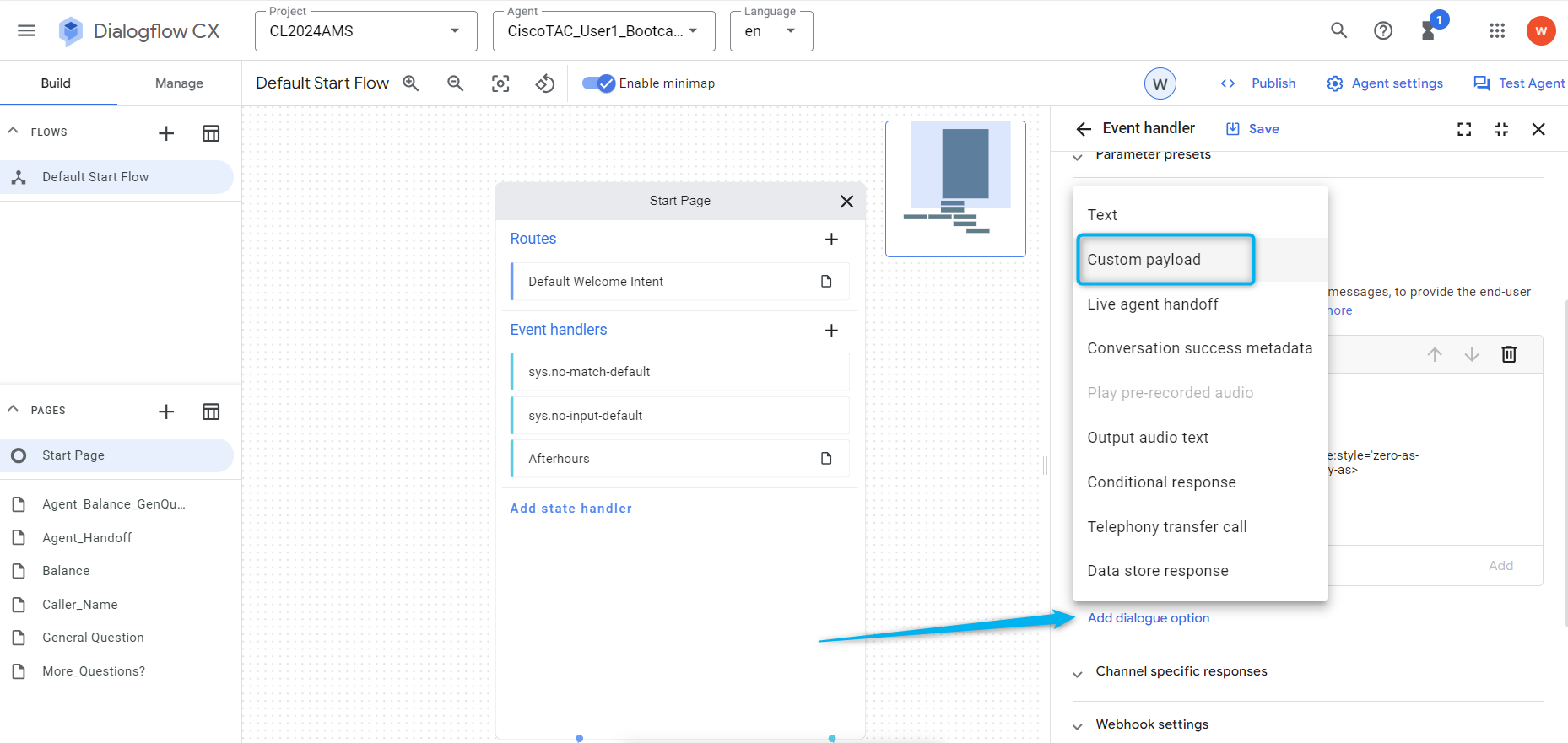This screenshot has height=743, width=1568.
Task: Expand Webhook settings section
Action: 1077,727
